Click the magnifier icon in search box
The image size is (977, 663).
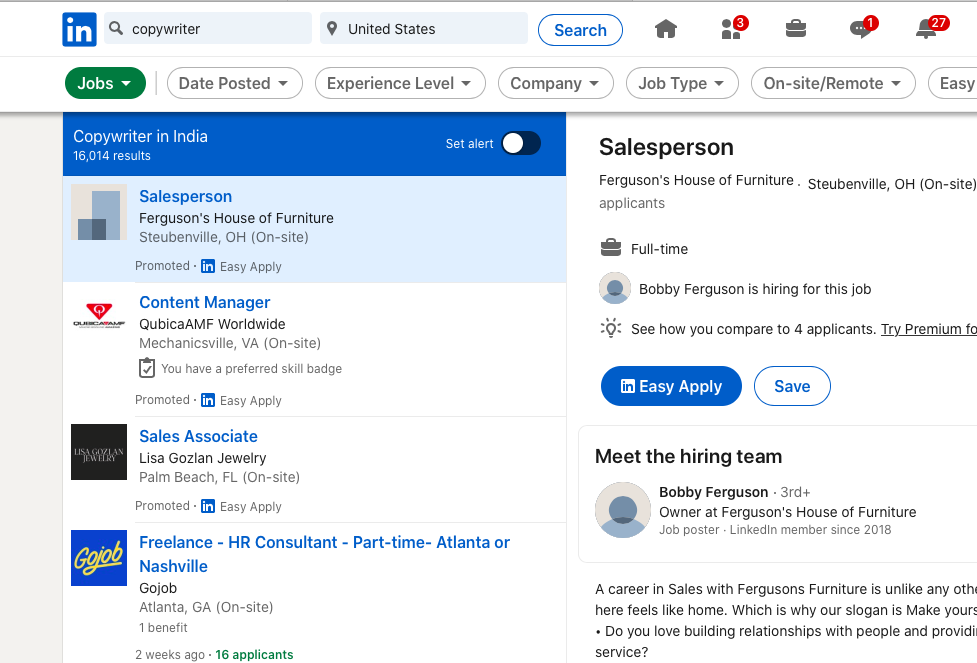click(116, 28)
